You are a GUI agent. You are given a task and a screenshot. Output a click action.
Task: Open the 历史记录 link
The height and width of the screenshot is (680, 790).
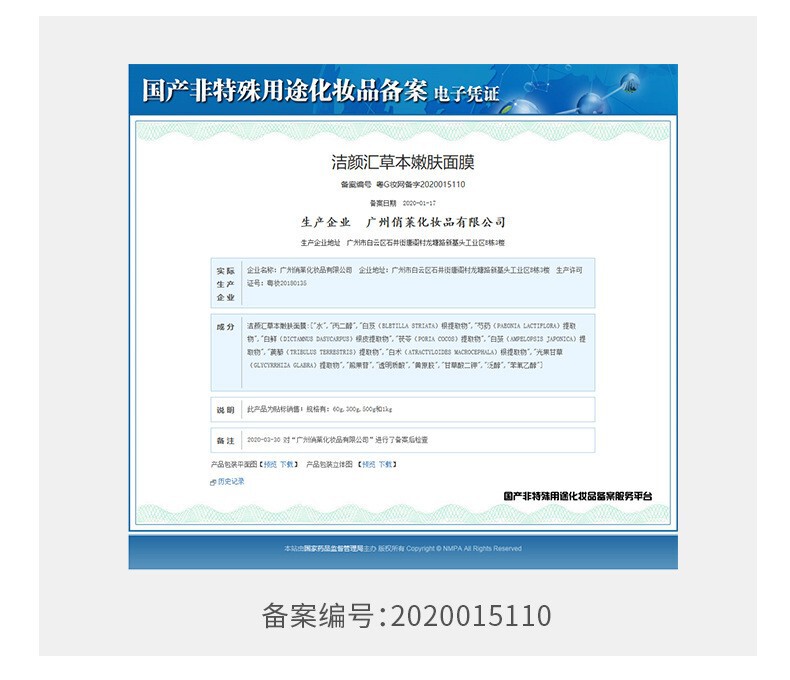click(231, 482)
